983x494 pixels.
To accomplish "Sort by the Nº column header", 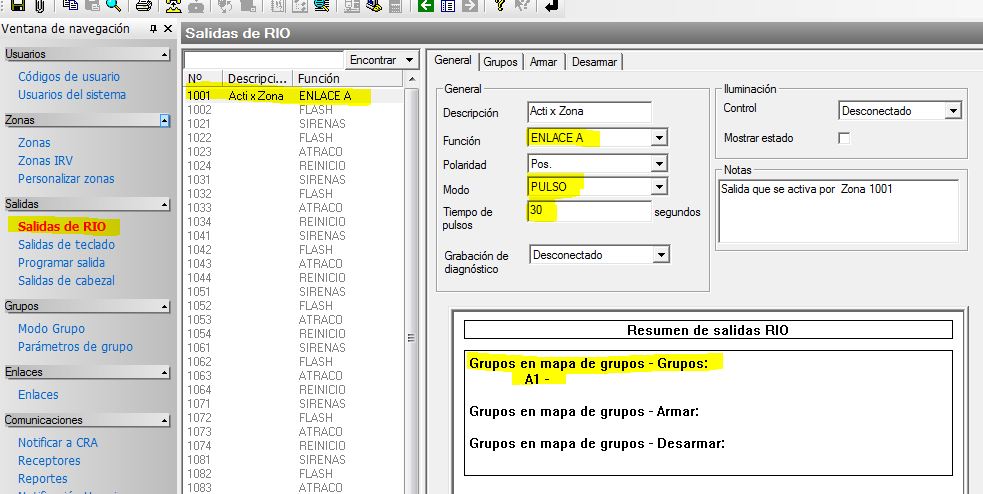I will point(202,78).
